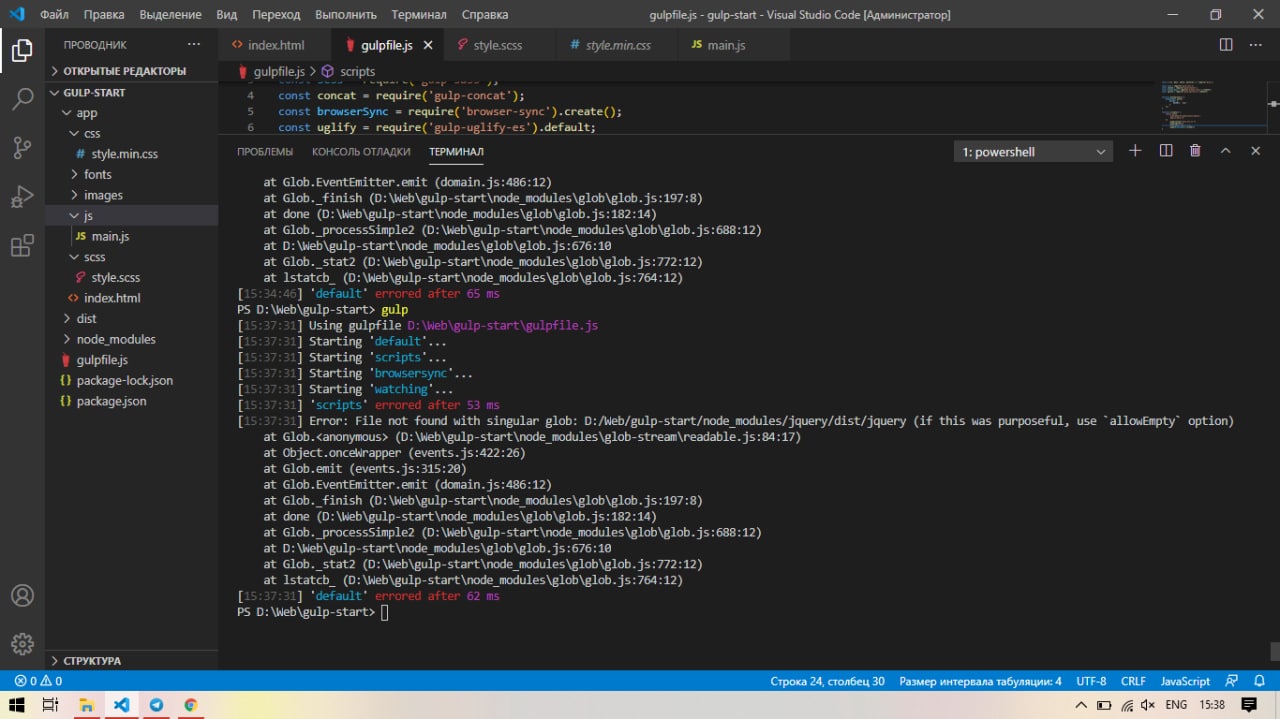Open main.js in the file tree

point(131,236)
